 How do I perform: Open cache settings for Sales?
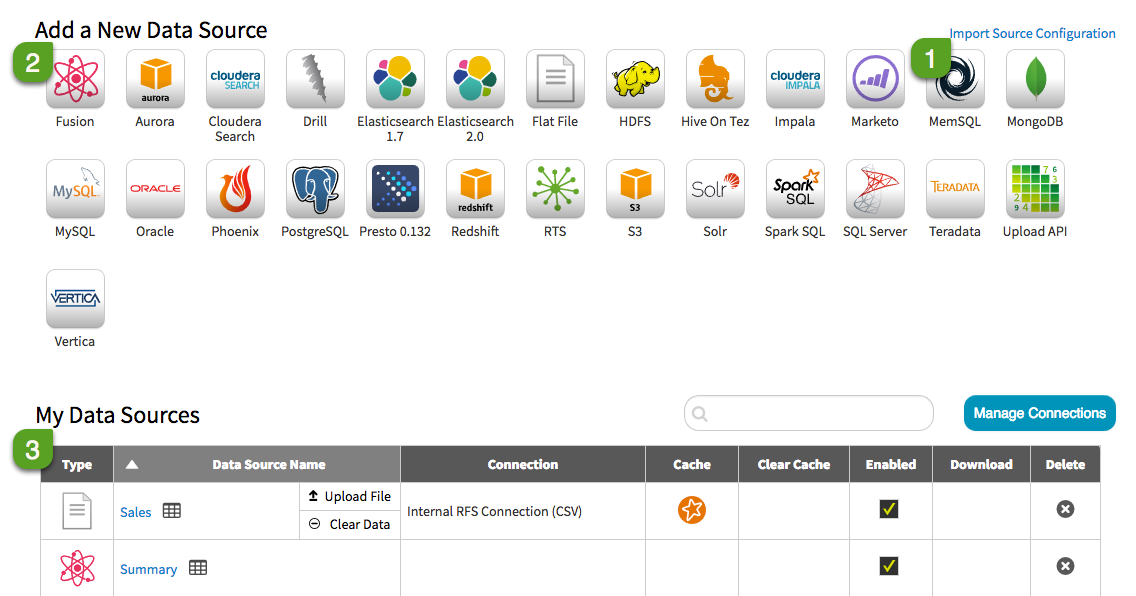692,510
